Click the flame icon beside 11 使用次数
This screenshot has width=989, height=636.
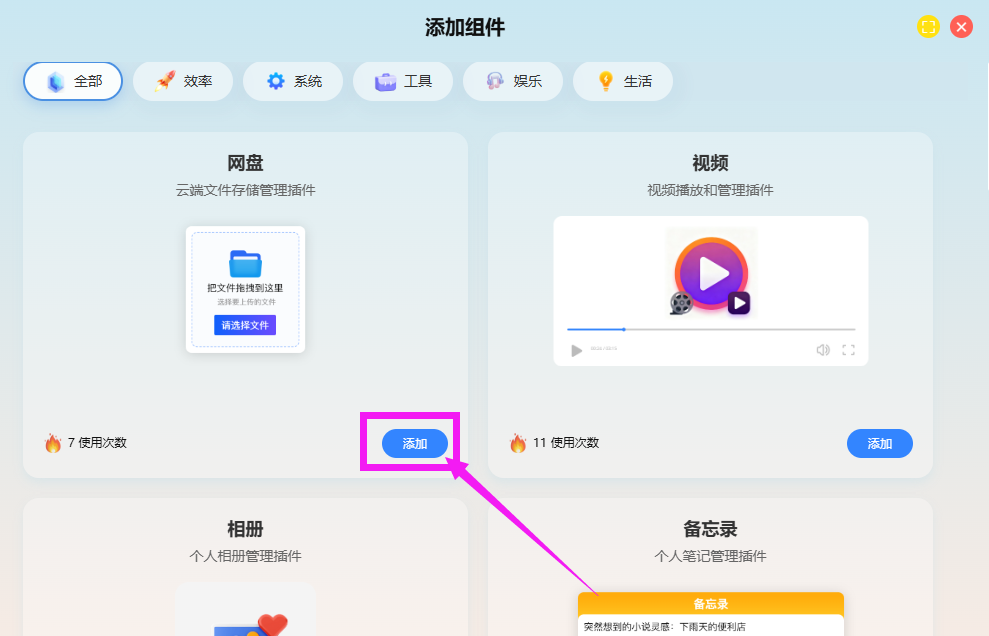518,443
